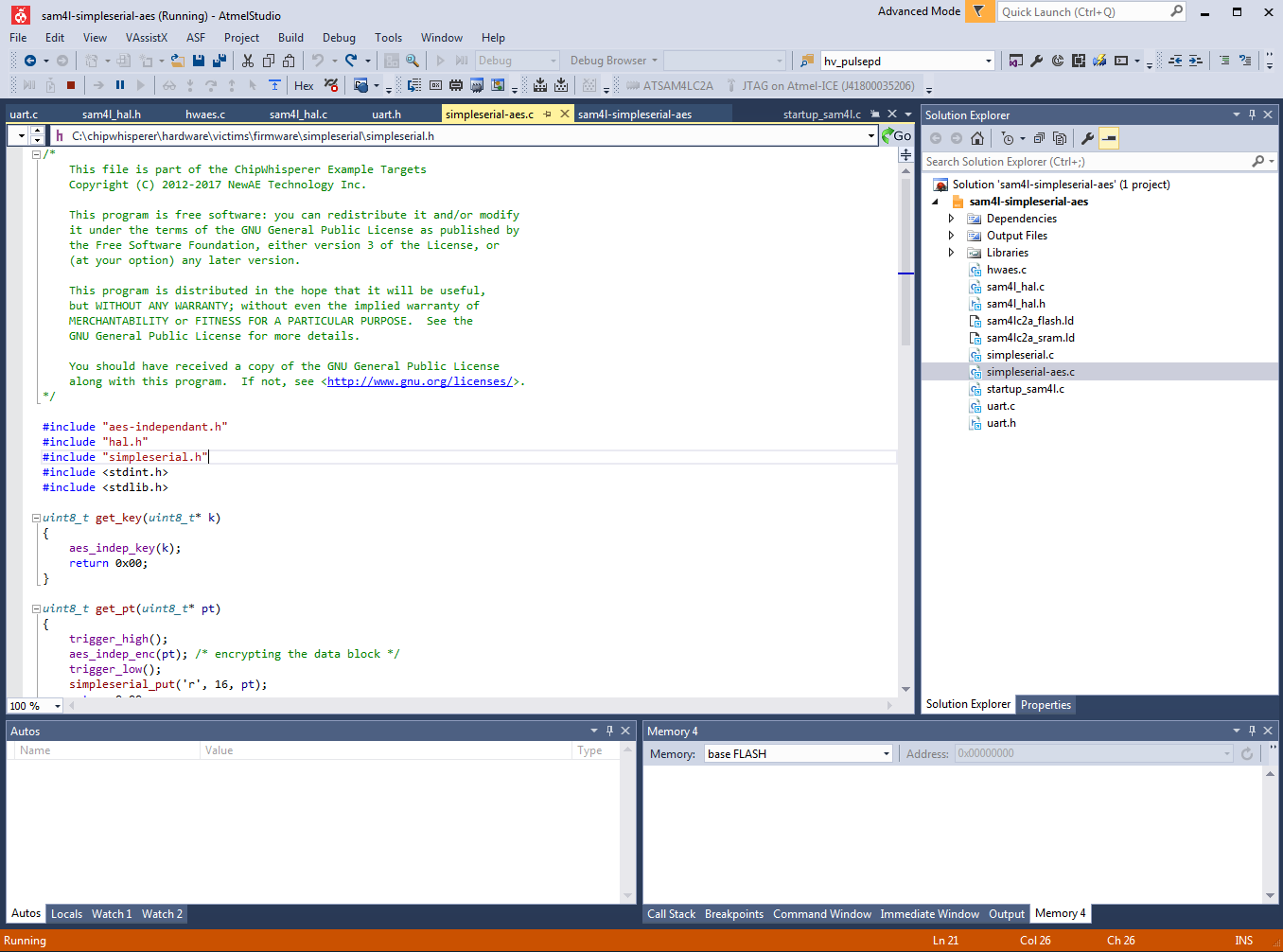Toggle pin on simpleserial-aes.c tab
Screen dimensions: 1283x952
(547, 114)
